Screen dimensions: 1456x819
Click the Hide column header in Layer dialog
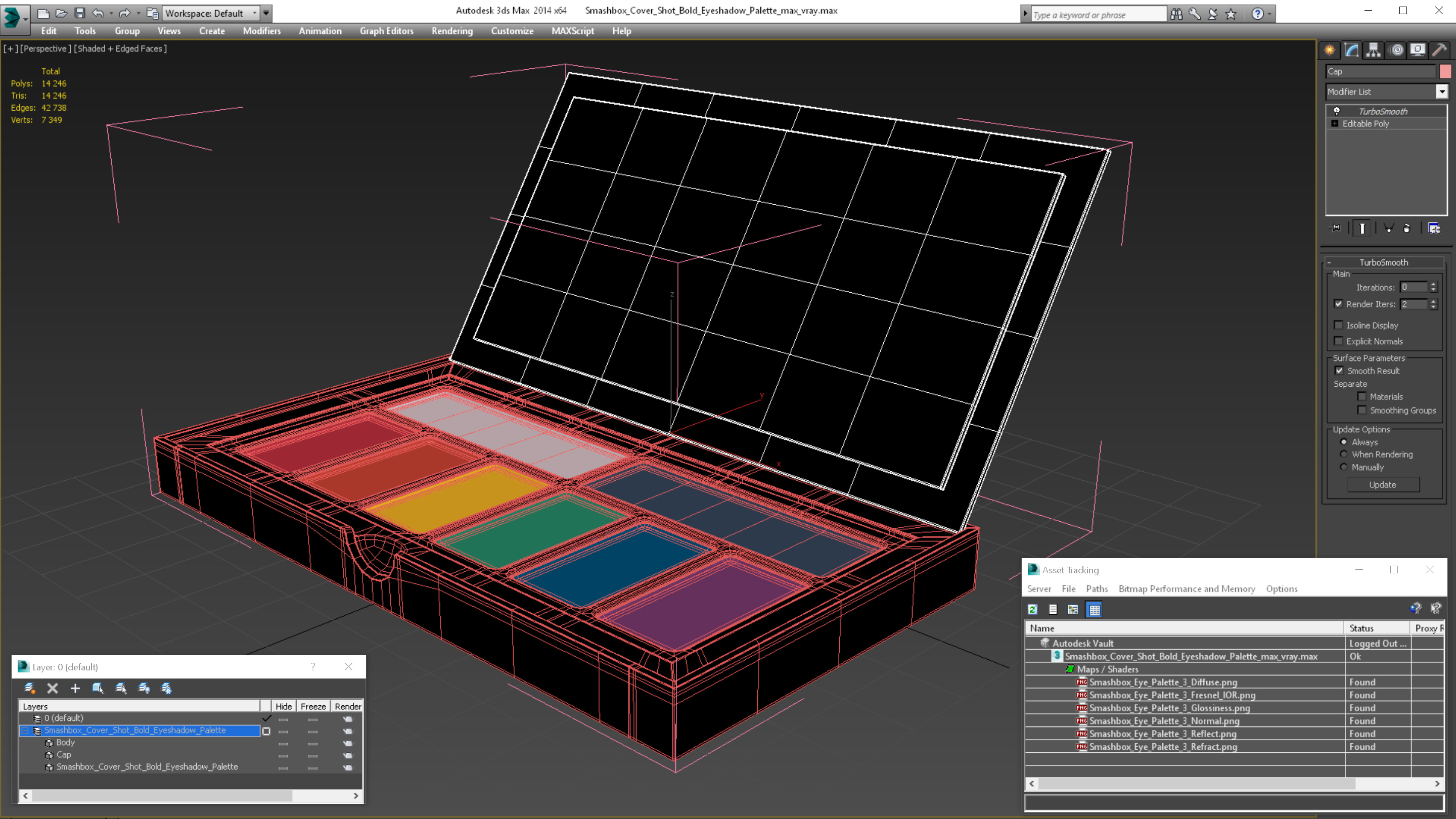[284, 707]
